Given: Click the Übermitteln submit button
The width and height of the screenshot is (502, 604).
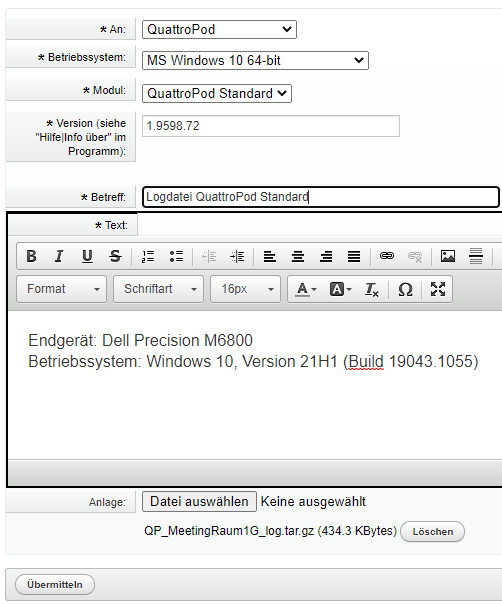Looking at the screenshot, I should 55,584.
